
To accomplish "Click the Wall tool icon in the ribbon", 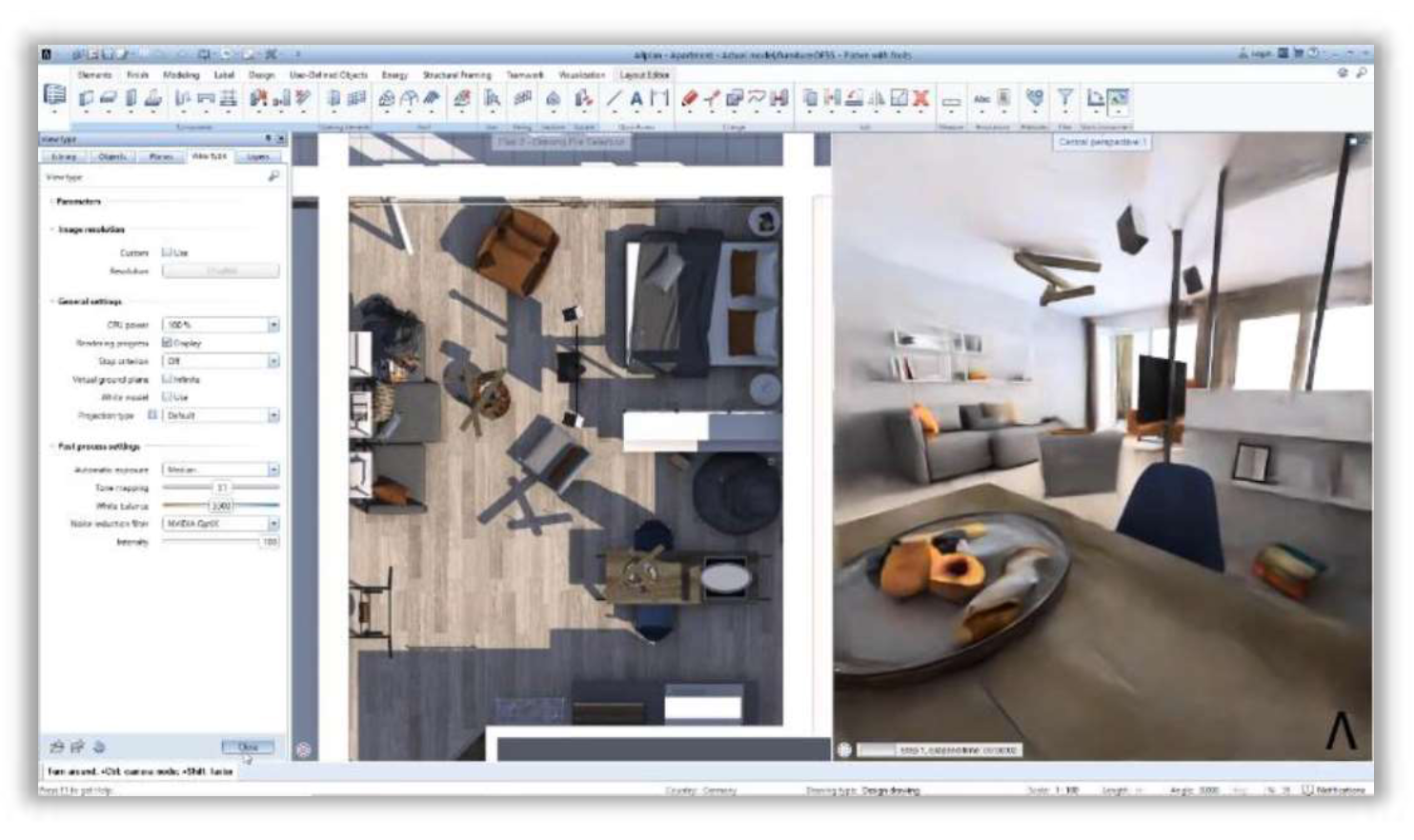I will (x=87, y=98).
